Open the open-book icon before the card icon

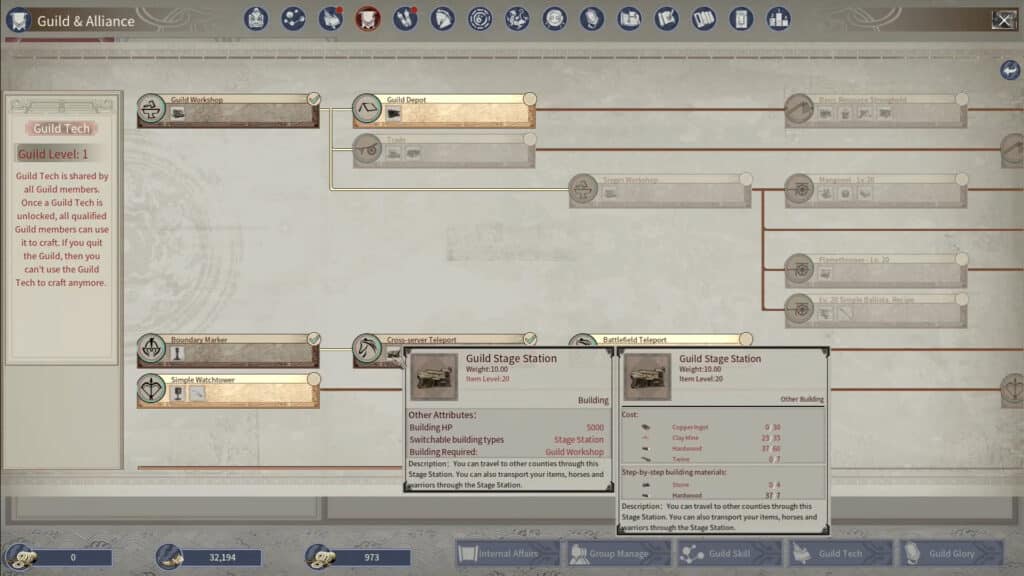[x=703, y=19]
